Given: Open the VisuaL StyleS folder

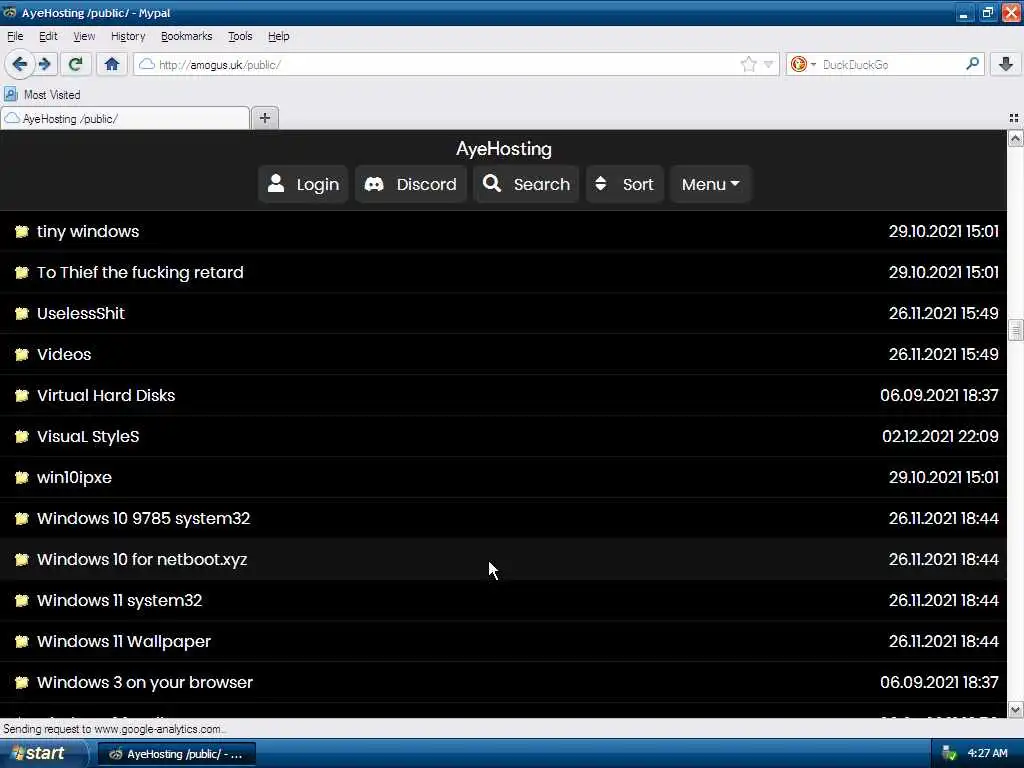Looking at the screenshot, I should 88,436.
